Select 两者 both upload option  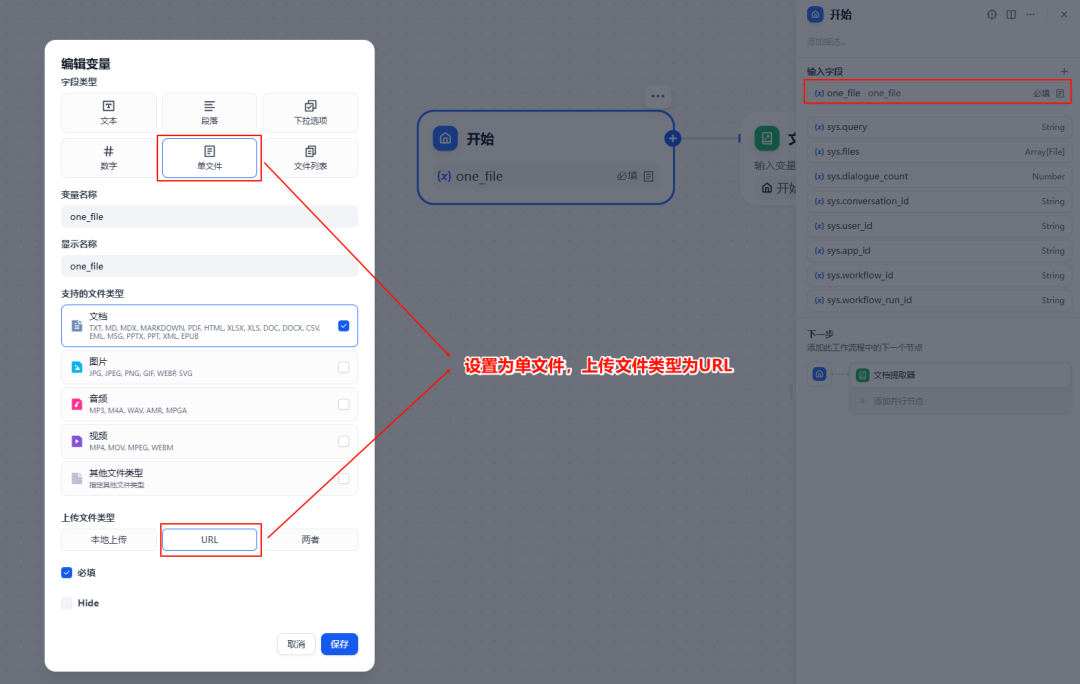(x=310, y=539)
